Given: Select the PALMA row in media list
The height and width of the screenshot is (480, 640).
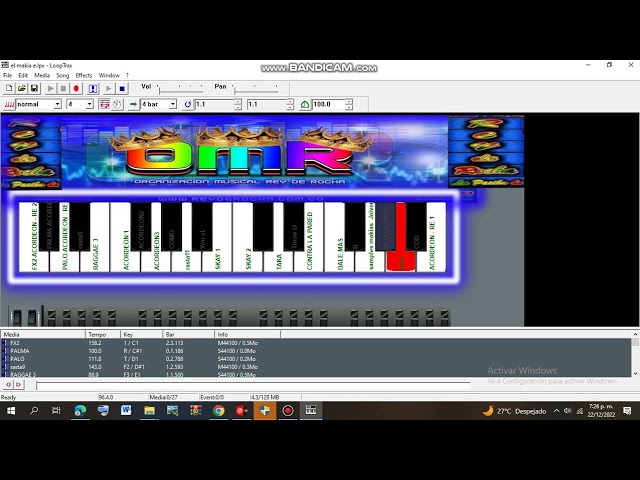Looking at the screenshot, I should tap(316, 351).
